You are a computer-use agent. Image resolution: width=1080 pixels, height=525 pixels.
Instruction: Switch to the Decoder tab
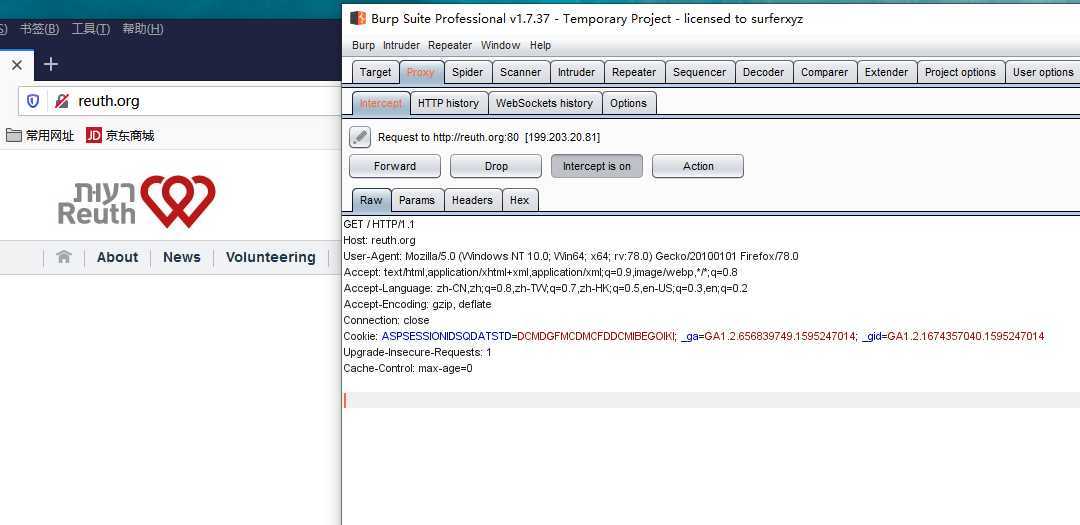(x=763, y=72)
